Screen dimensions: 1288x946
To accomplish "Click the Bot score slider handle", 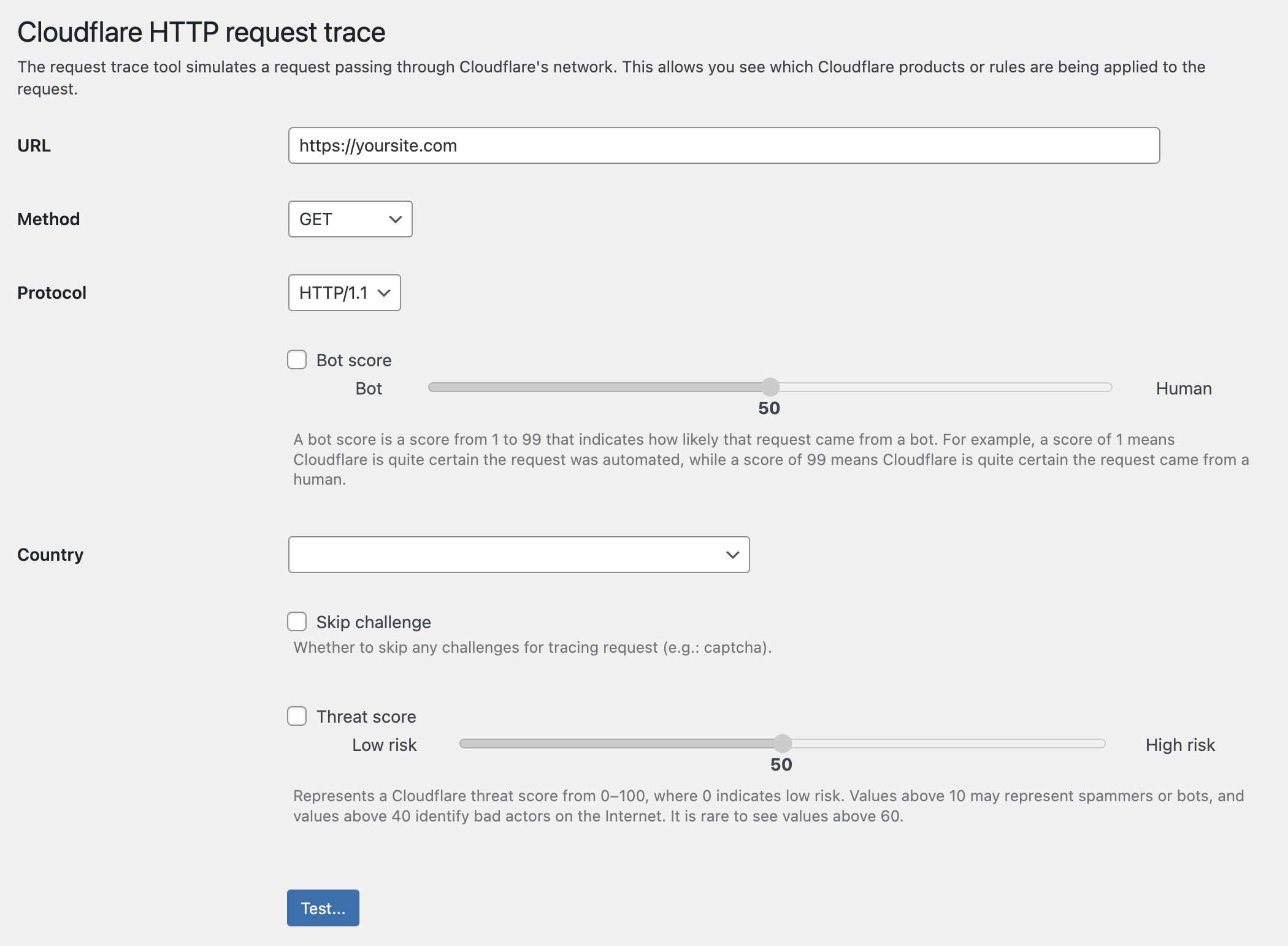I will coord(770,387).
